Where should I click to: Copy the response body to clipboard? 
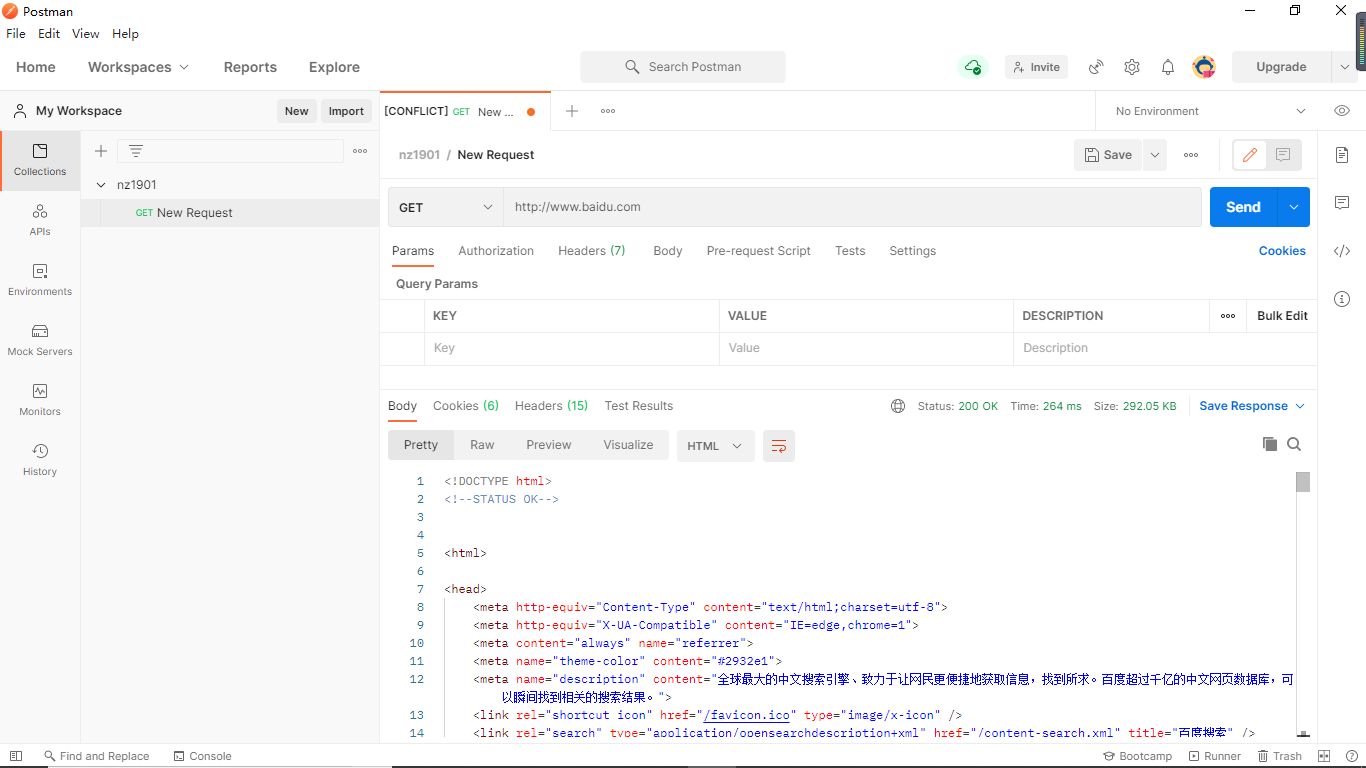point(1270,444)
